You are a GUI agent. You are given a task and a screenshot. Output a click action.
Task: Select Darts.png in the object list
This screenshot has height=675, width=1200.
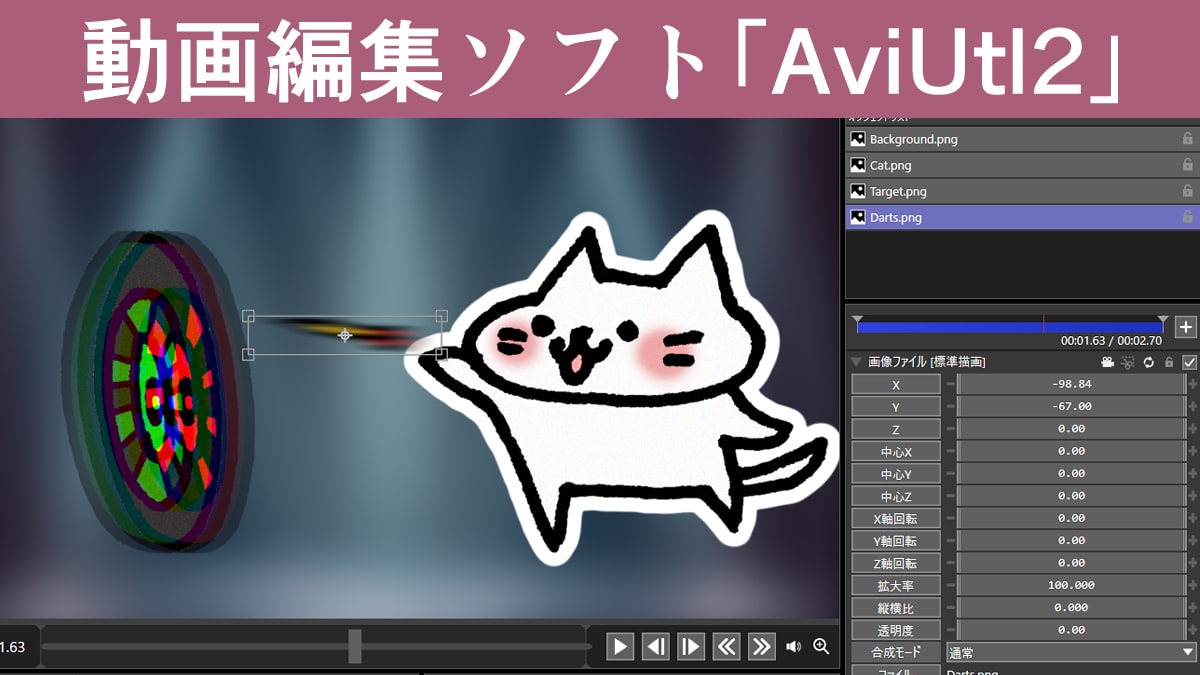coord(1022,217)
